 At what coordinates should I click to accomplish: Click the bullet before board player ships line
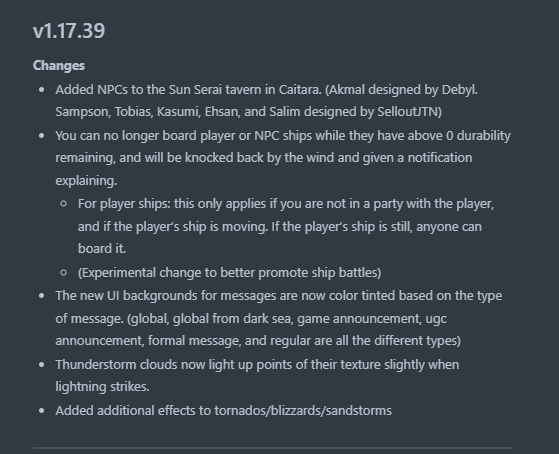[x=42, y=136]
